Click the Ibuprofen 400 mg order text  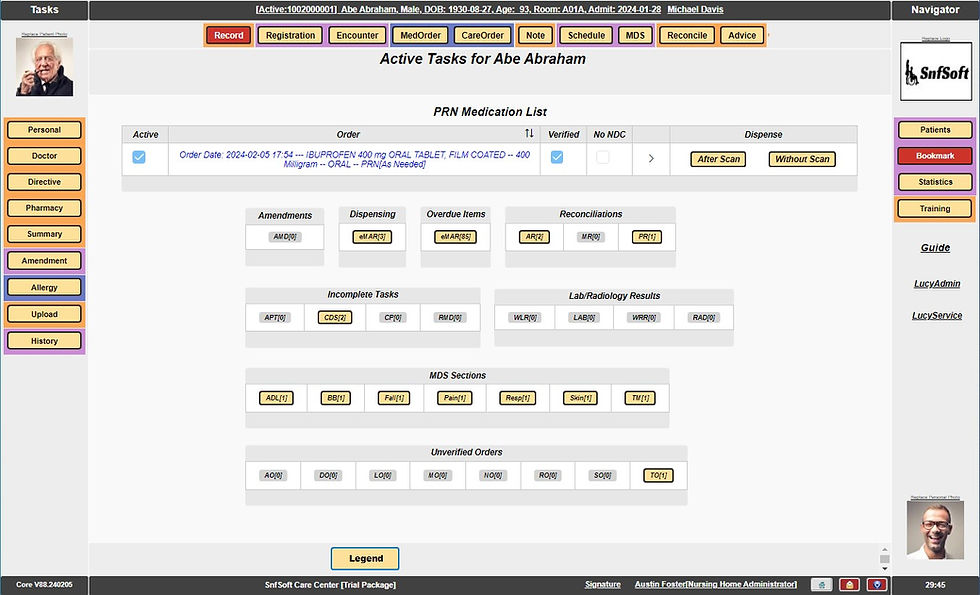click(x=354, y=159)
